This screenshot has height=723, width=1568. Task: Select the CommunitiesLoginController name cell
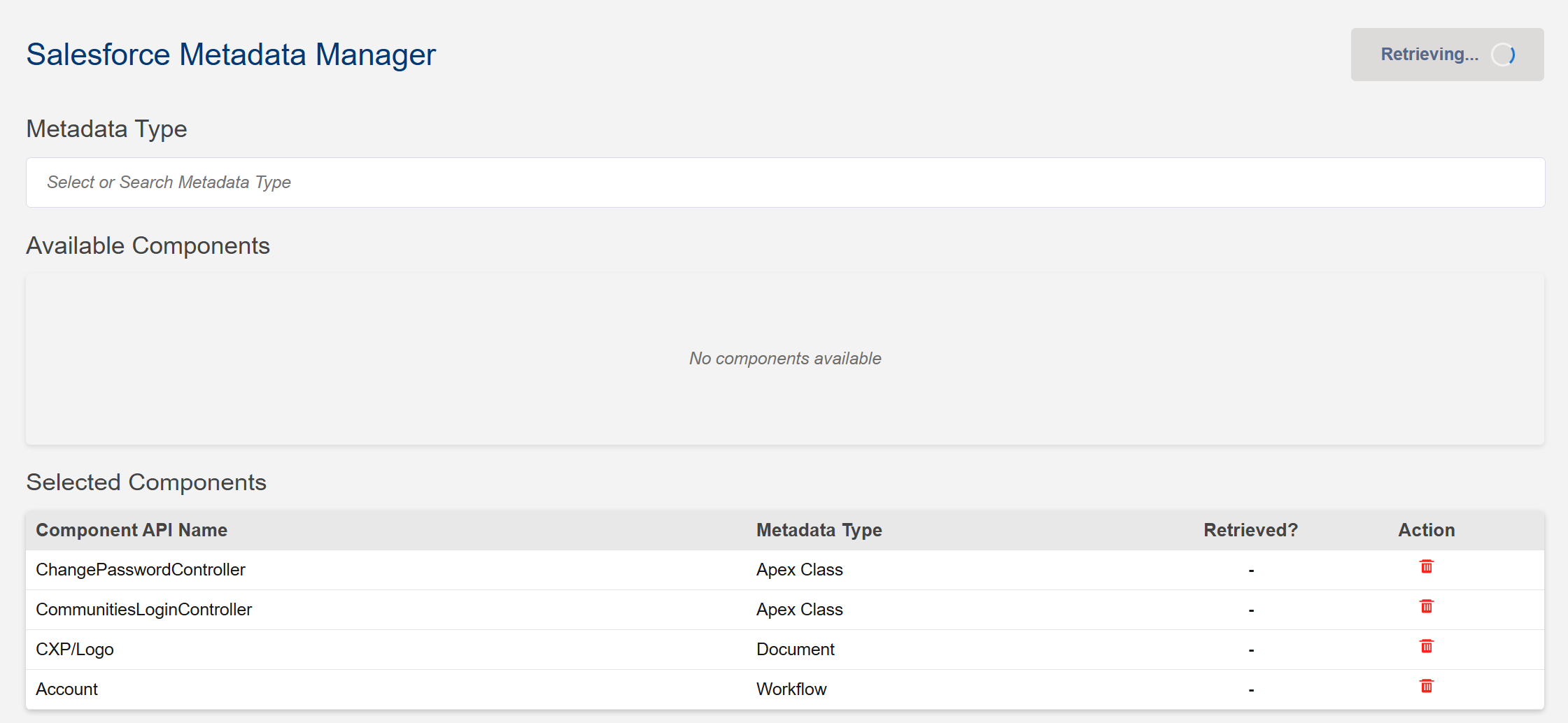[143, 610]
